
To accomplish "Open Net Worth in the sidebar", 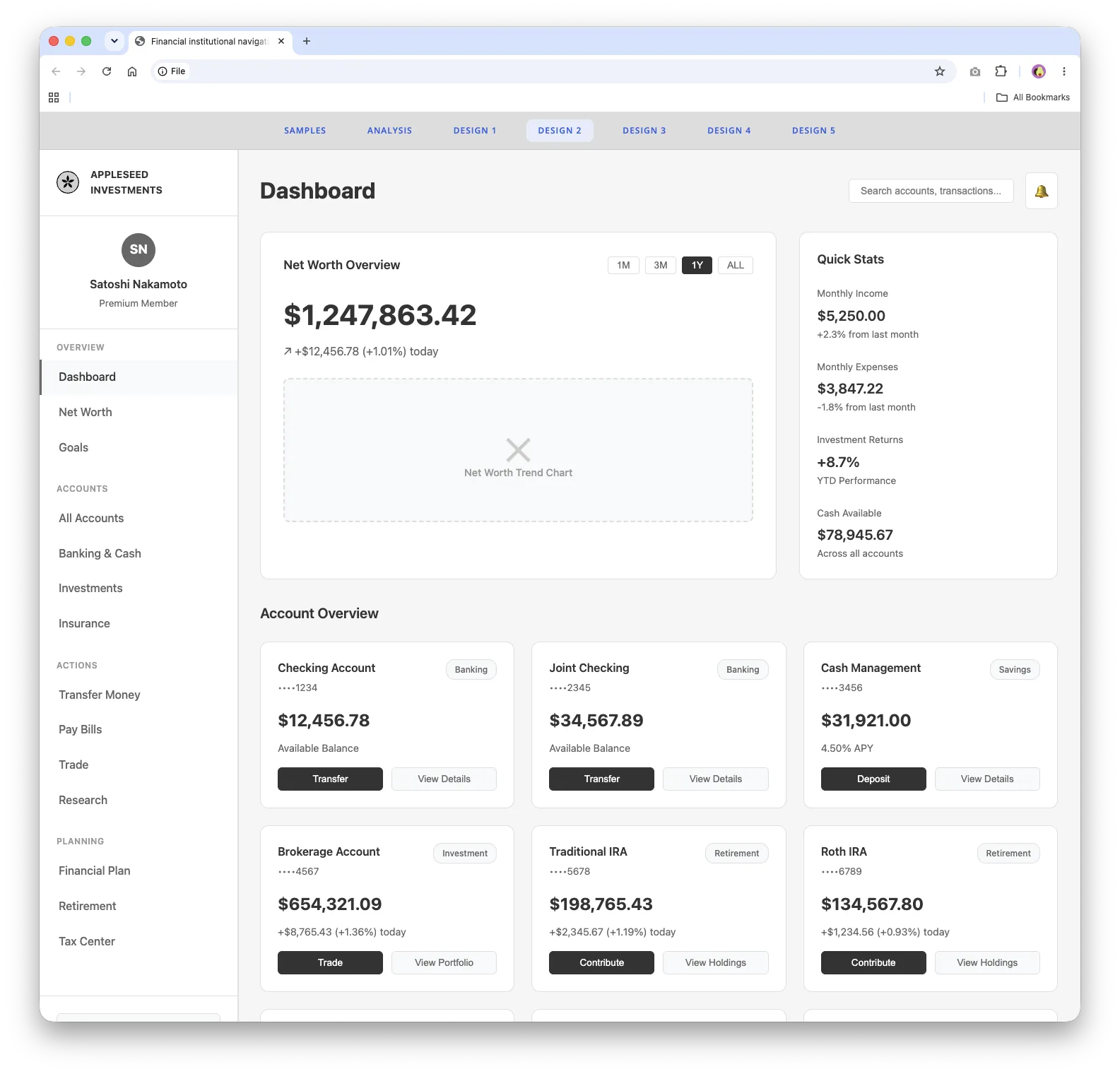I will click(138, 412).
